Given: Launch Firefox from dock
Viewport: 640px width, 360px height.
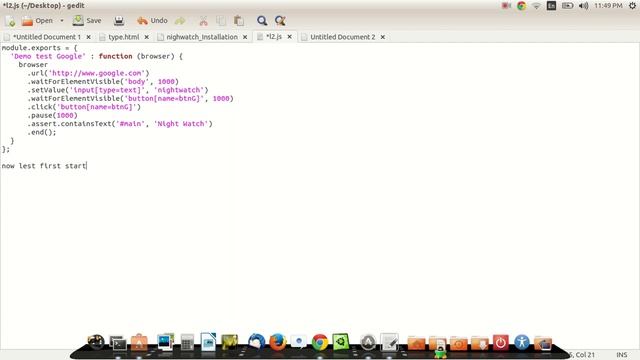Looking at the screenshot, I should point(278,342).
